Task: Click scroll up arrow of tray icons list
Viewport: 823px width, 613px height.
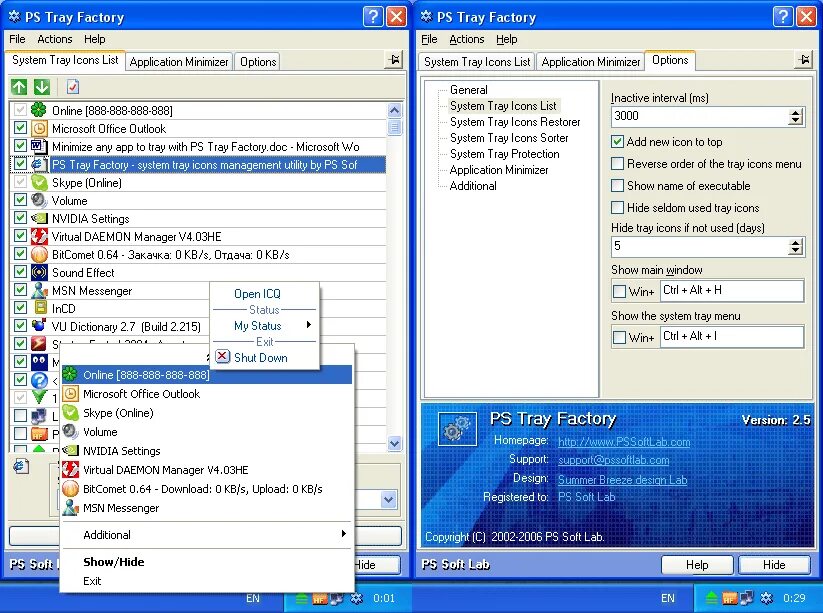Action: click(x=395, y=110)
